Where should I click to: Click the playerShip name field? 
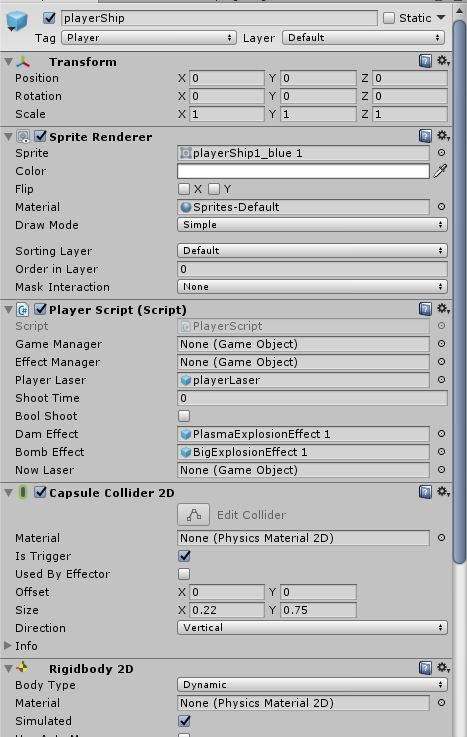(219, 18)
